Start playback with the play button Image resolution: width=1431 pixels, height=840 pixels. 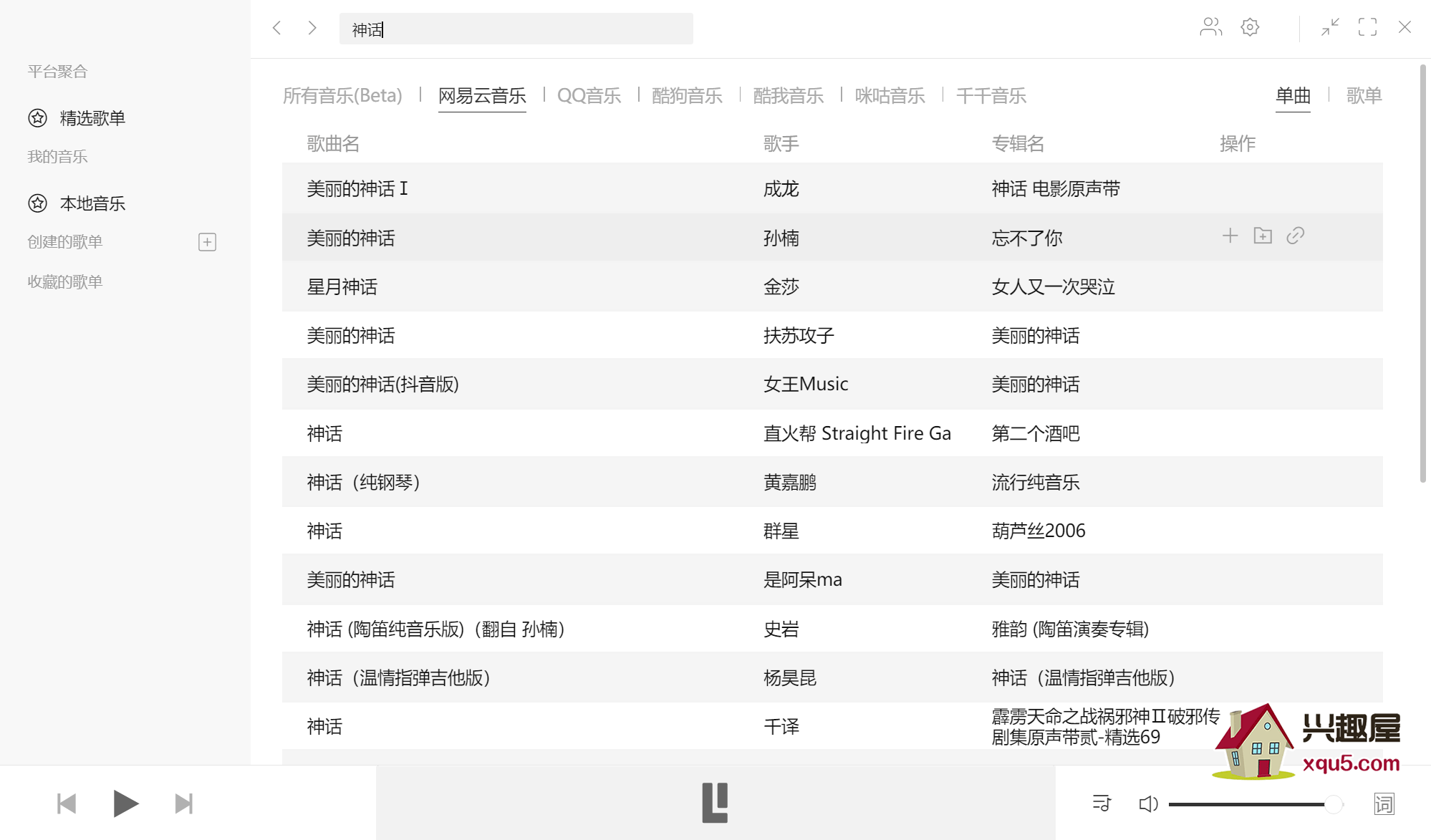(126, 803)
